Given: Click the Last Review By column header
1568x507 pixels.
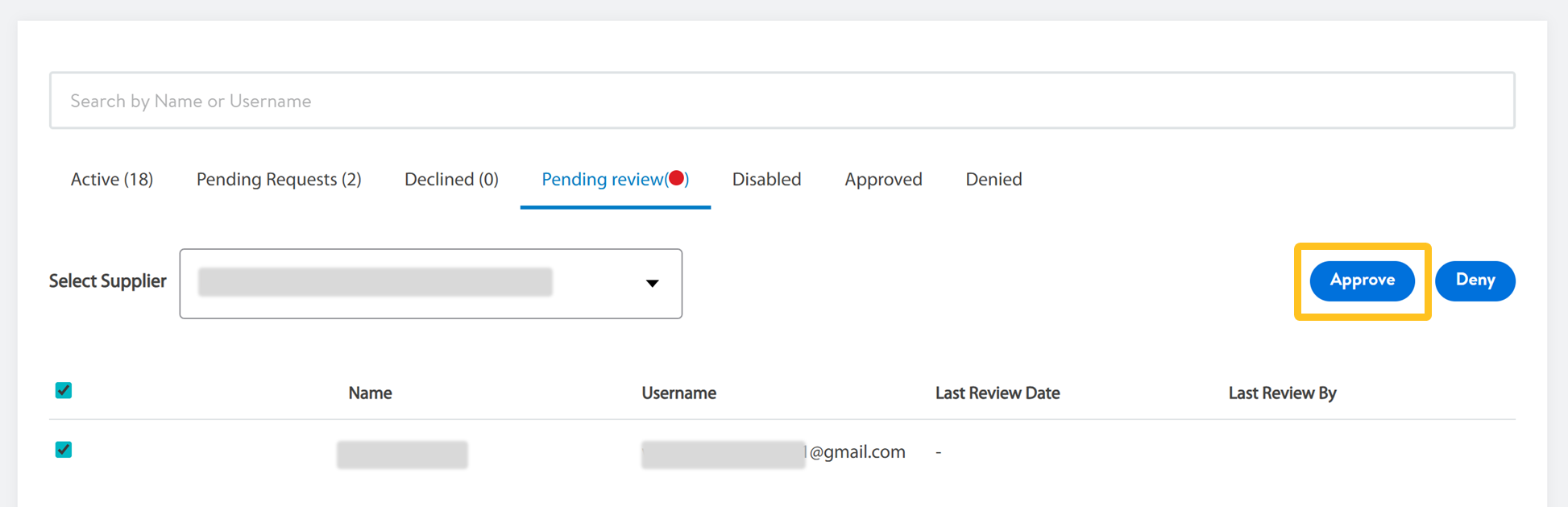Looking at the screenshot, I should coord(1282,393).
